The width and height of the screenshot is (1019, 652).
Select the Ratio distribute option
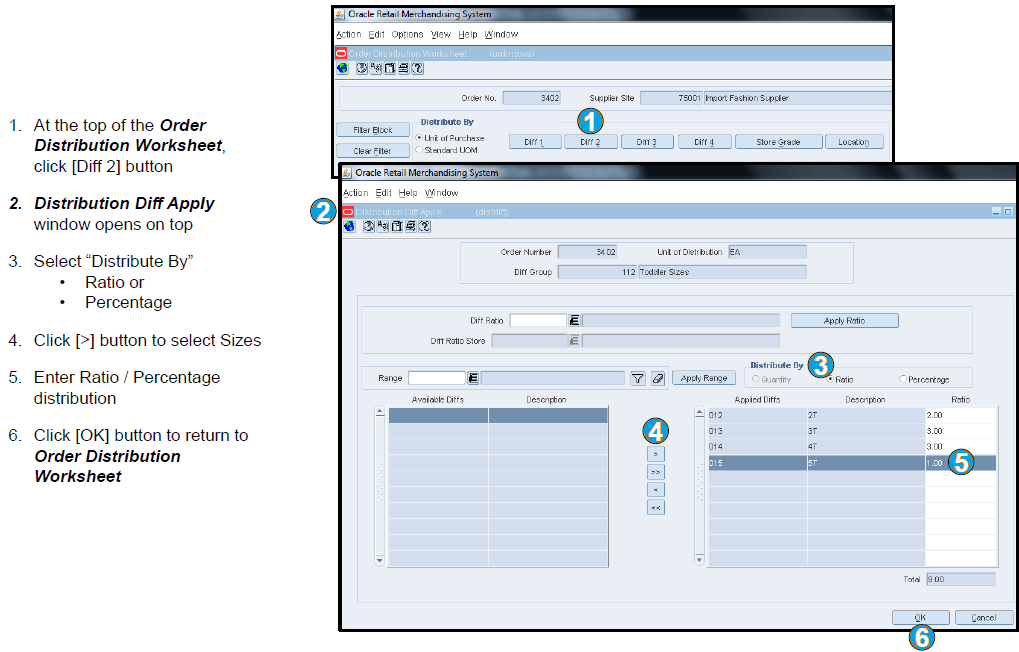[831, 379]
